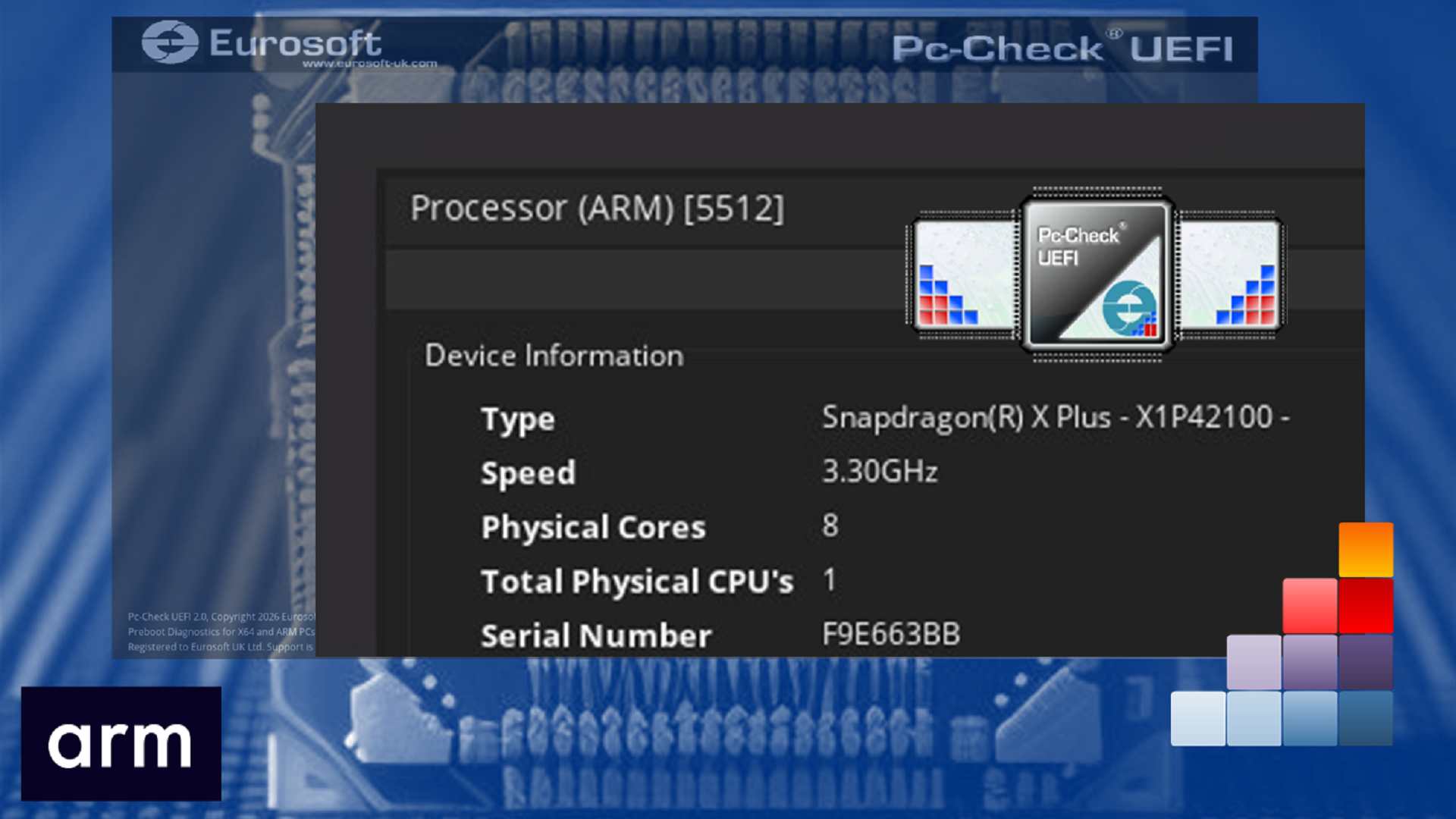The image size is (1456, 819).
Task: Click the 3.30GHz speed value
Action: [x=880, y=472]
